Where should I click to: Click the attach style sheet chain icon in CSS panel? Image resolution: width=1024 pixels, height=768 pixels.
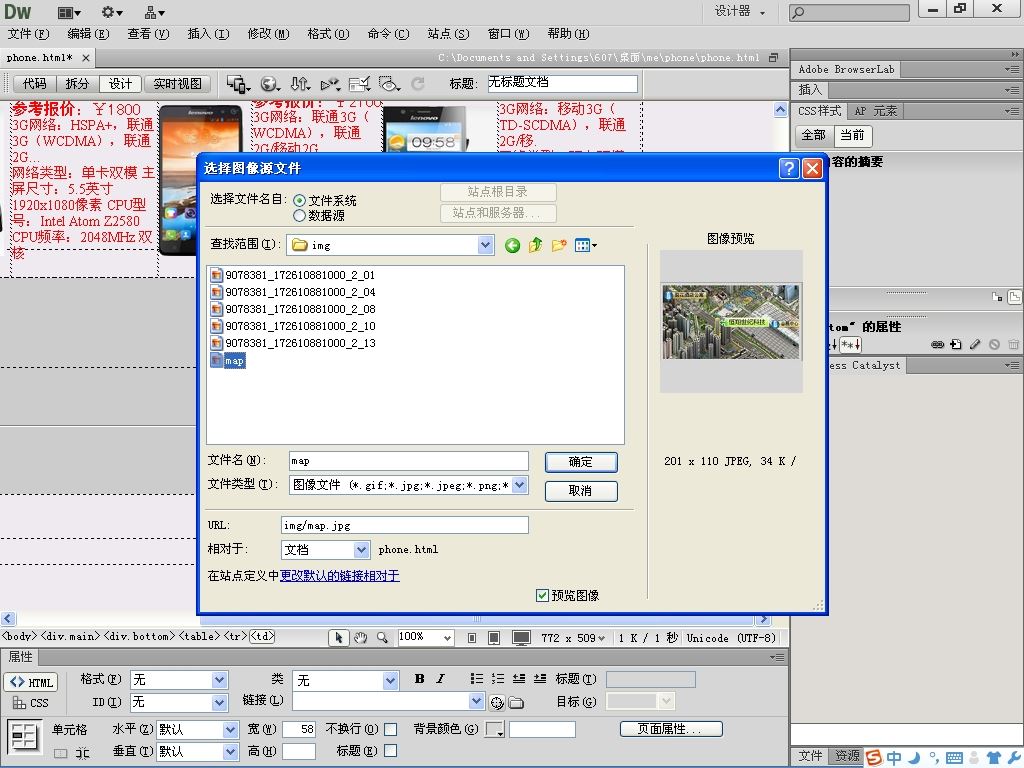(937, 345)
